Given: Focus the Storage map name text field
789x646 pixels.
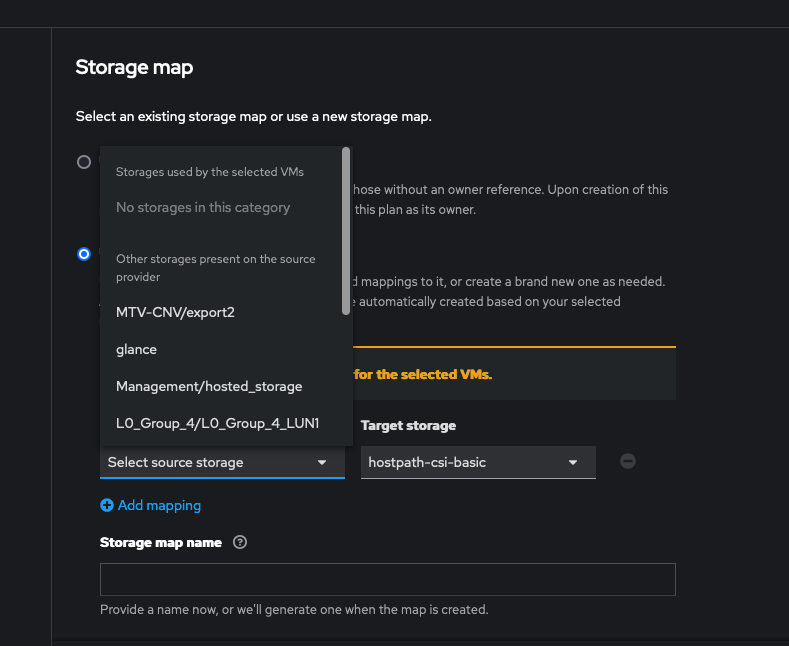Looking at the screenshot, I should [387, 580].
